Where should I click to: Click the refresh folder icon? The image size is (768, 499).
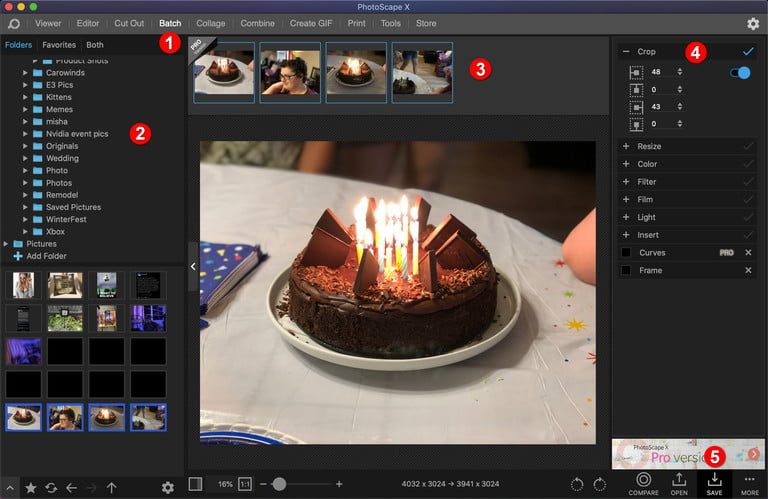tap(51, 488)
